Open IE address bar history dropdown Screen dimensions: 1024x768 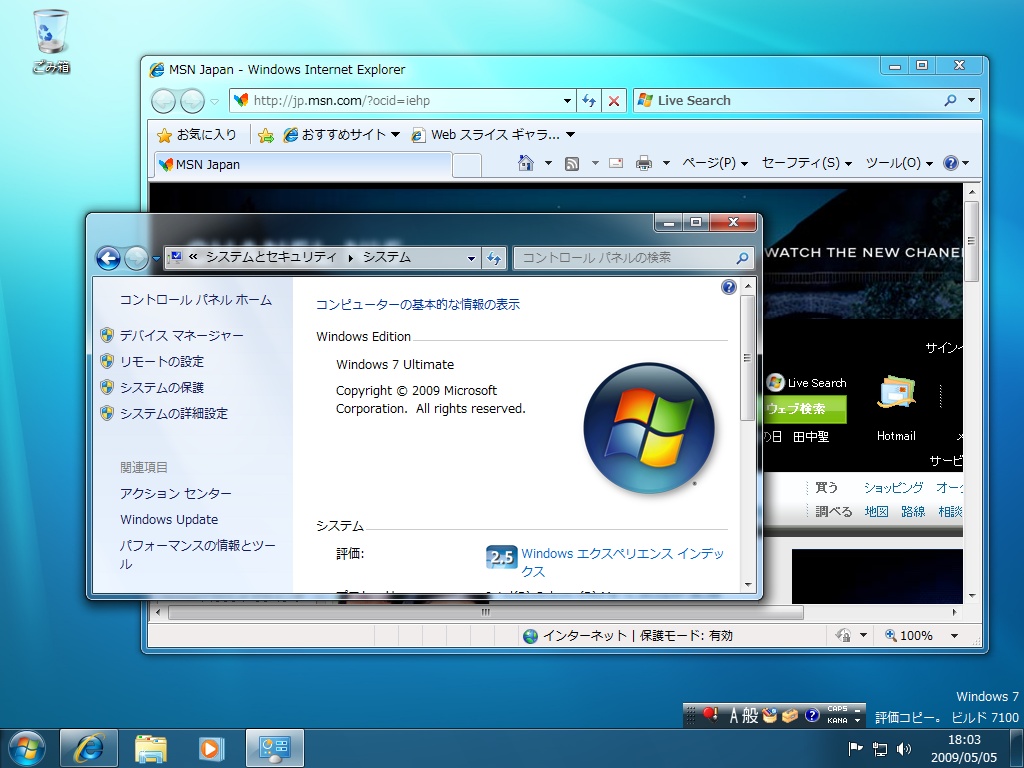pyautogui.click(x=567, y=101)
